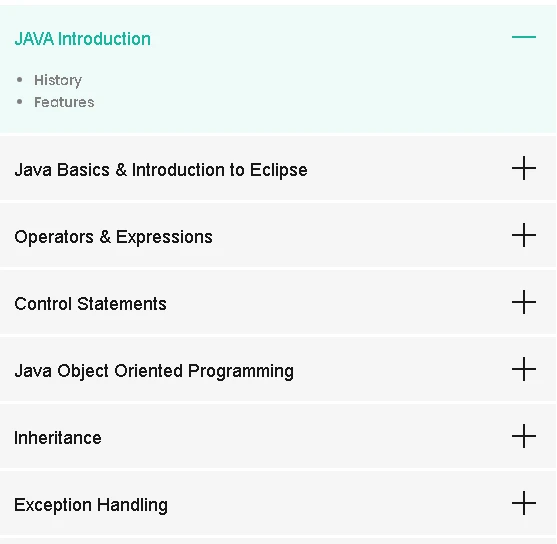Open the Inheritance section title
This screenshot has height=544, width=557.
(x=58, y=438)
